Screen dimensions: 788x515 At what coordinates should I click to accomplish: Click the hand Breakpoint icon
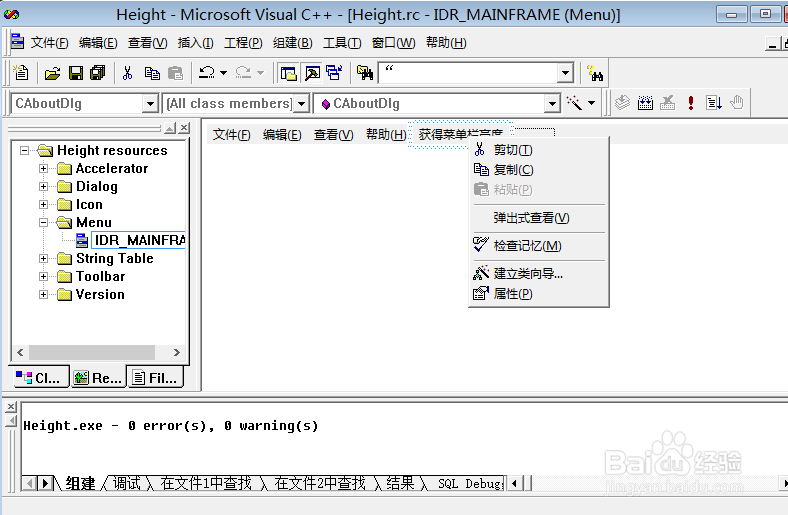pyautogui.click(x=737, y=103)
